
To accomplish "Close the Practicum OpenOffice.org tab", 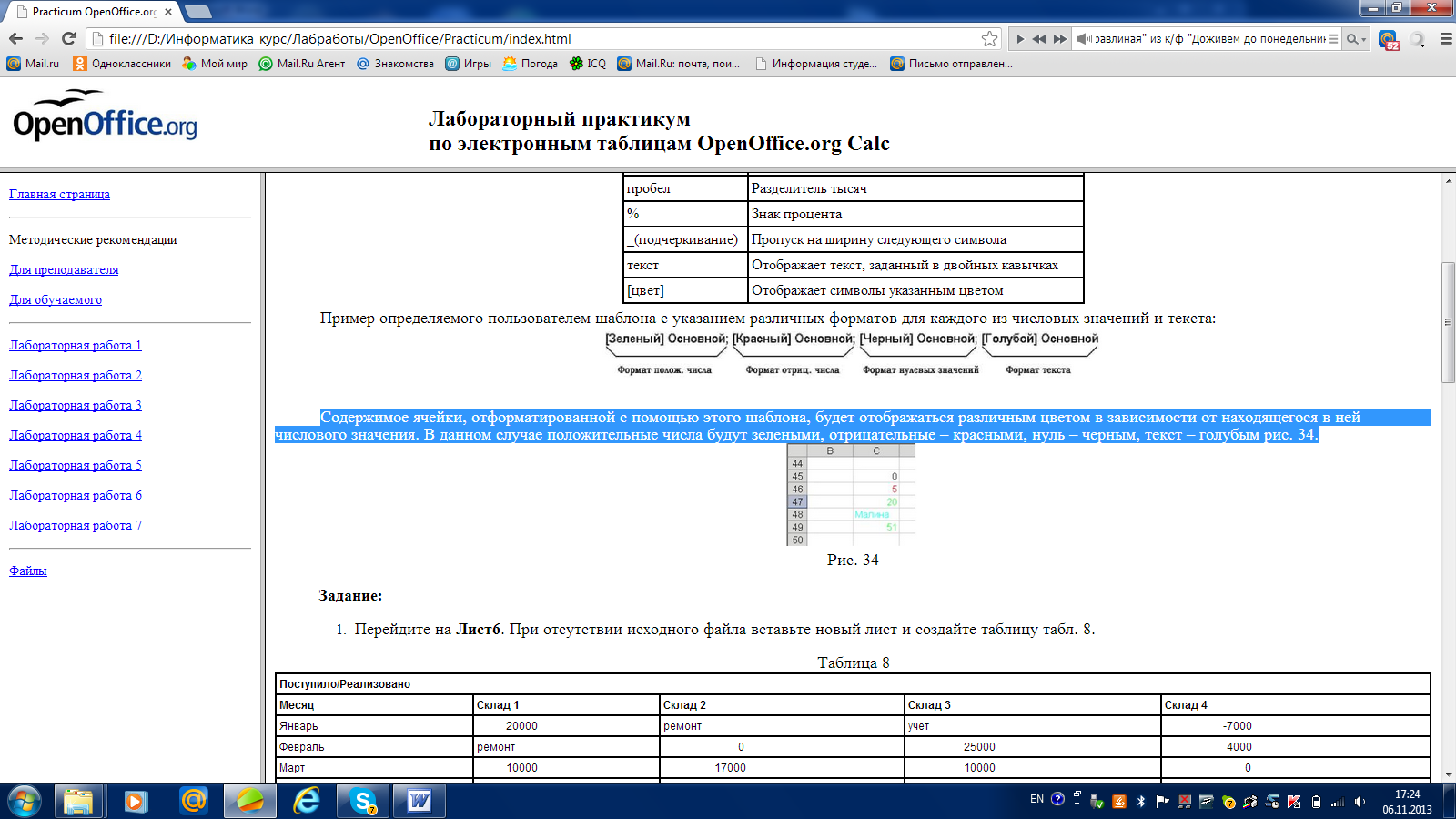I will coord(167,12).
